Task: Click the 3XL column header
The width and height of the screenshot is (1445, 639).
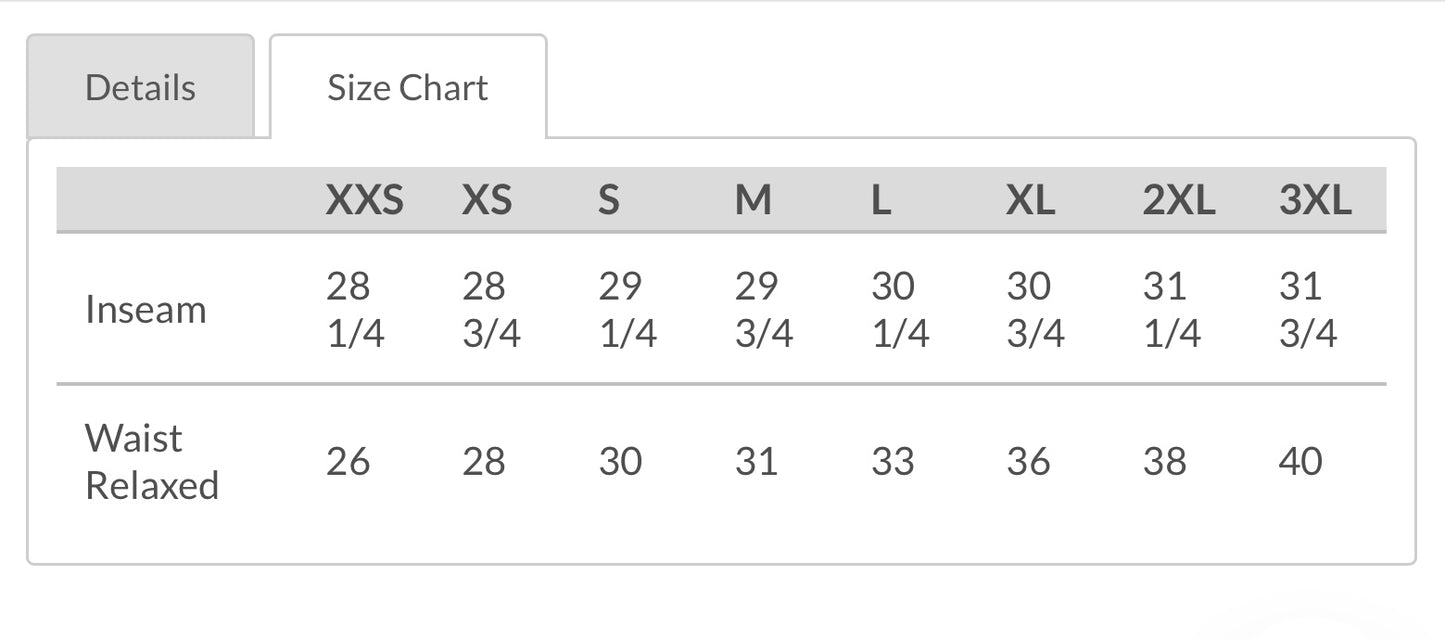Action: click(1315, 201)
